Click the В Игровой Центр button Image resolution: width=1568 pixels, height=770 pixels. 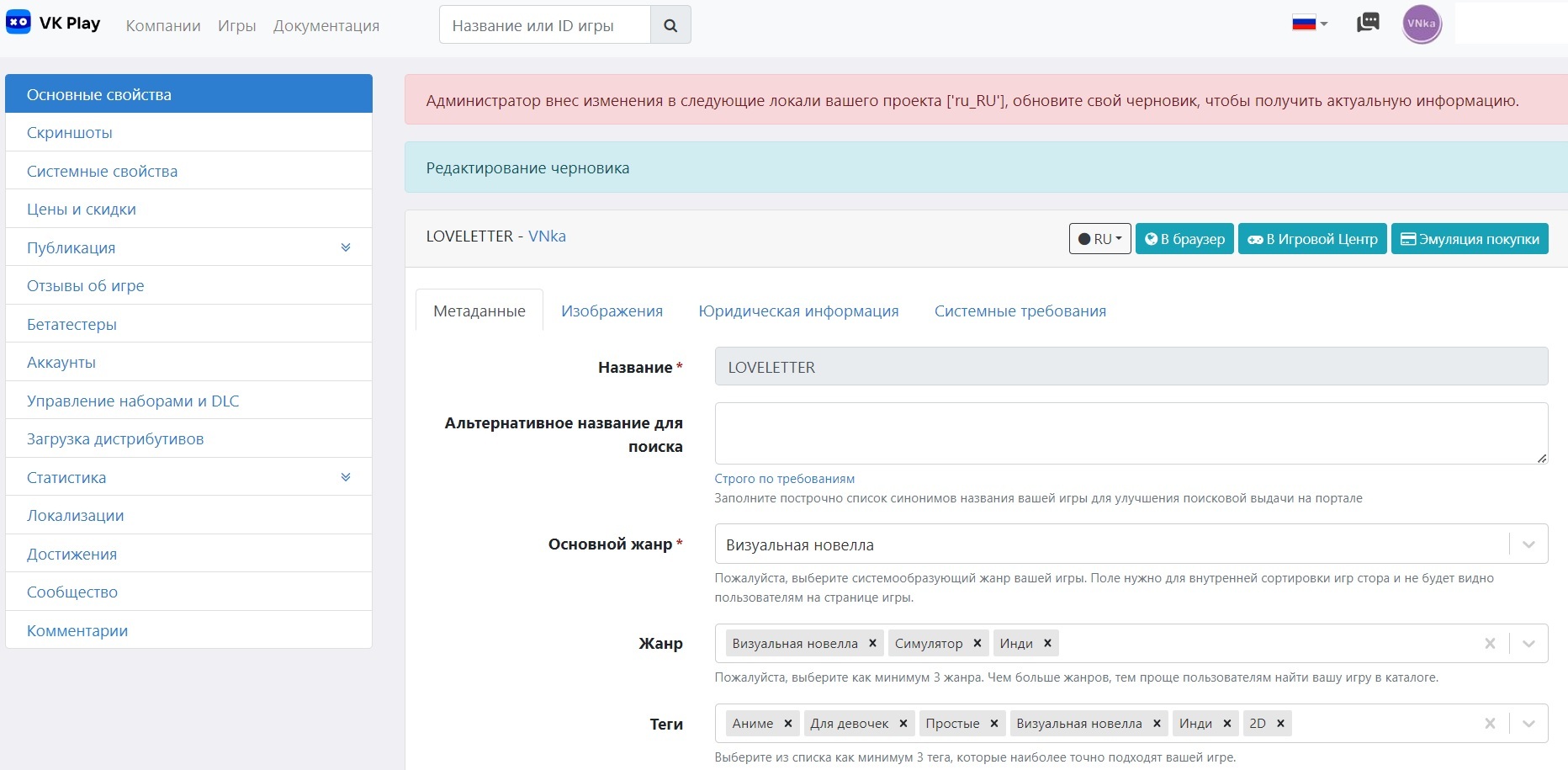click(1312, 239)
